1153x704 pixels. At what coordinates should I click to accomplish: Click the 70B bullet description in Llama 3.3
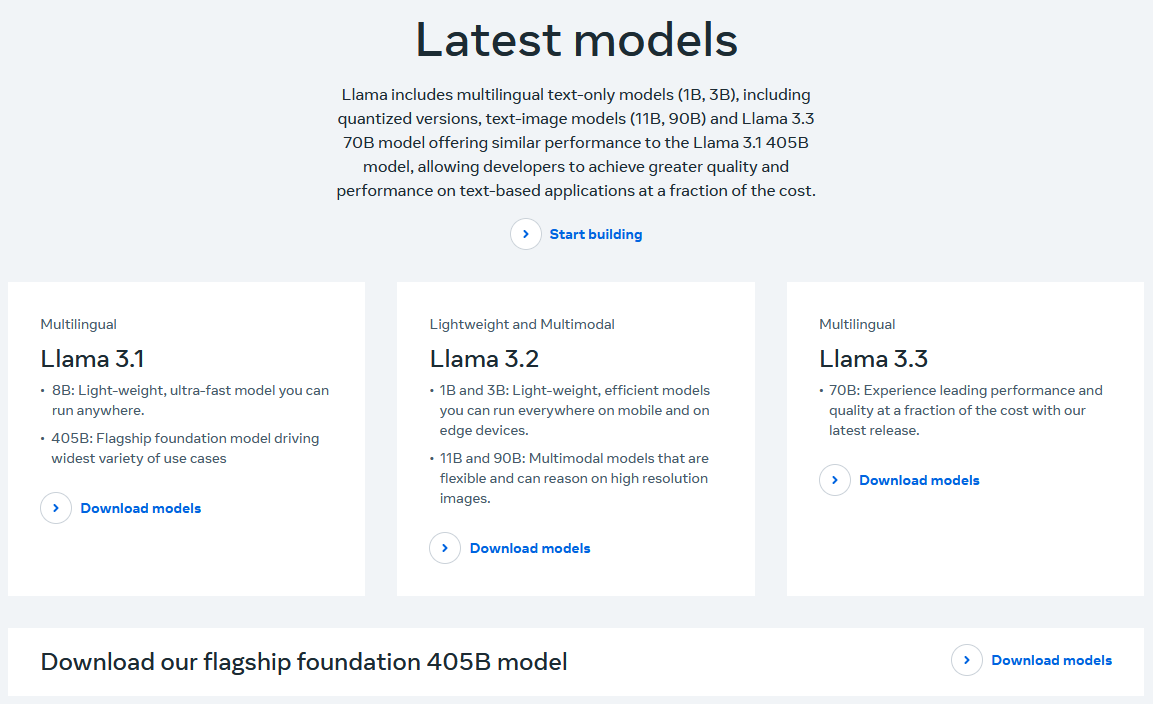(964, 410)
